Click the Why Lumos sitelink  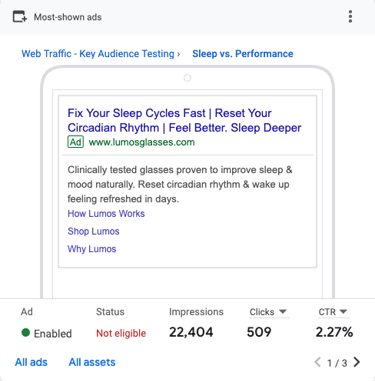pyautogui.click(x=92, y=249)
